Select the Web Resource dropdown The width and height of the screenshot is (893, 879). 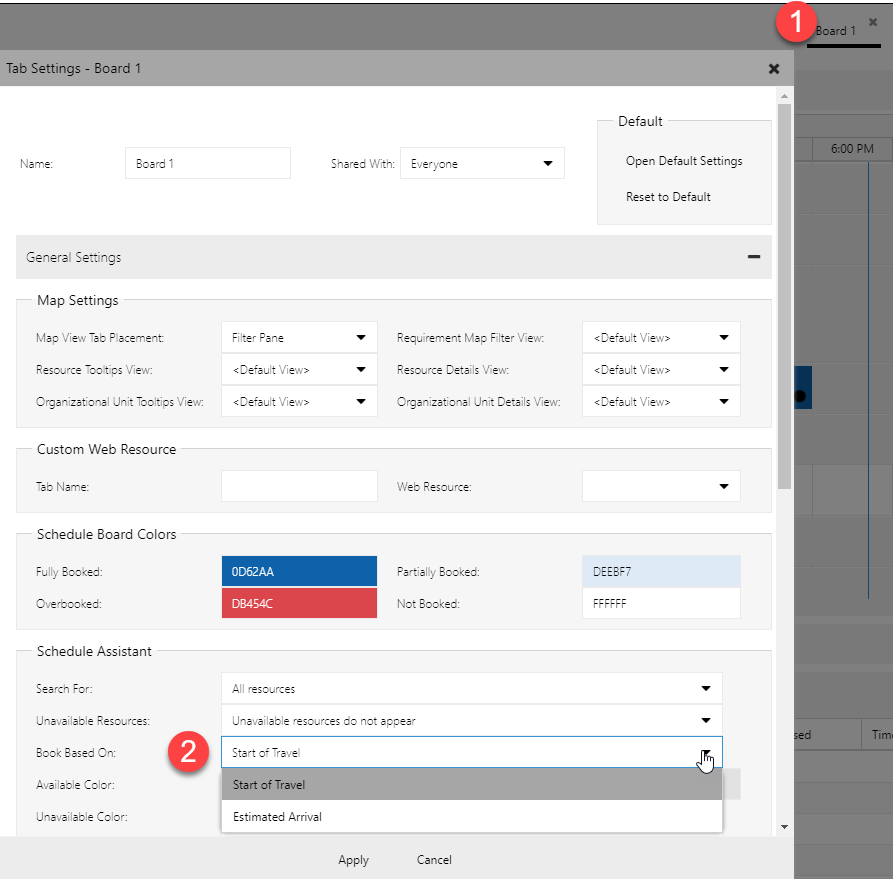point(661,486)
